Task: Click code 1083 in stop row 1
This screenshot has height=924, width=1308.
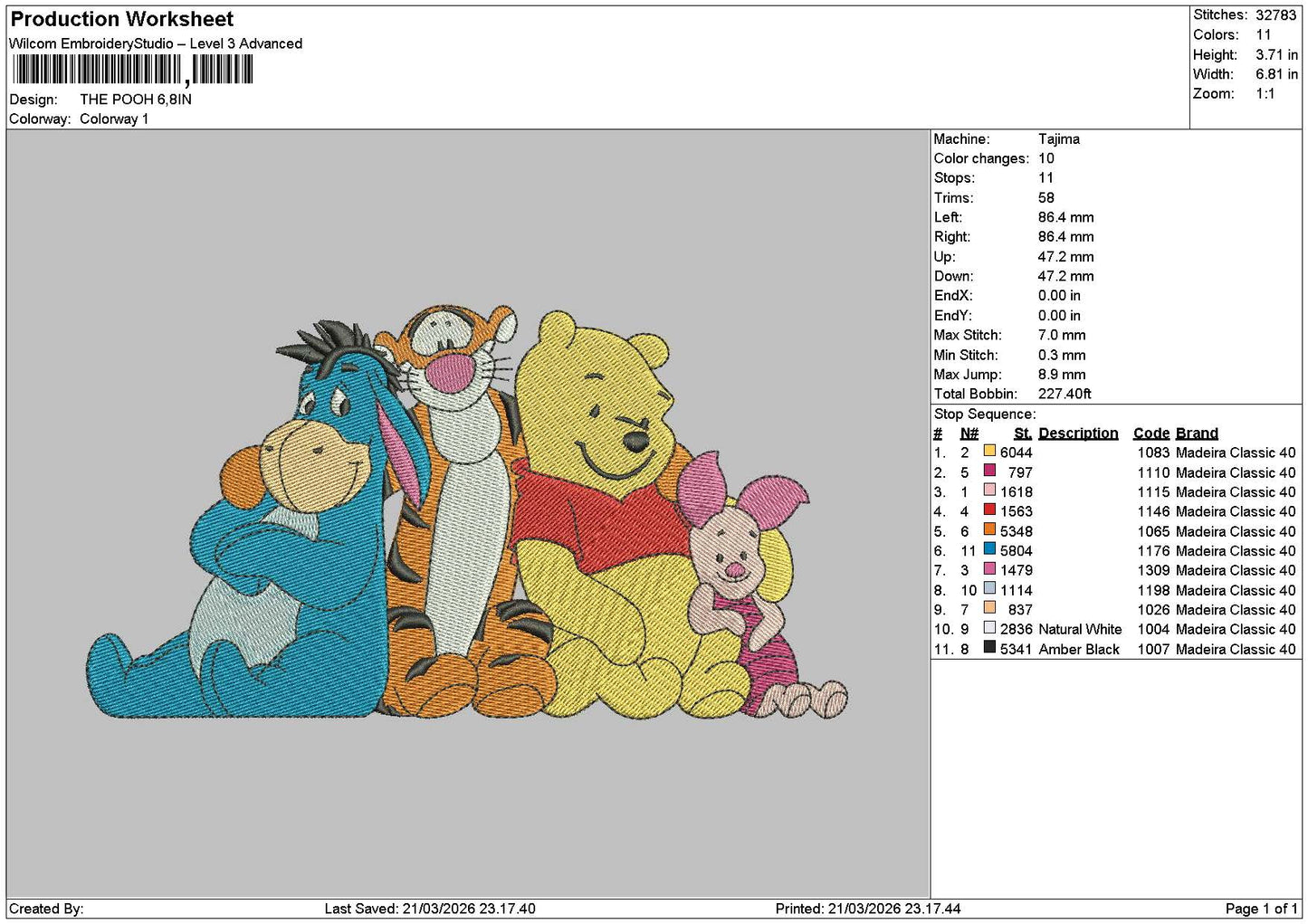Action: (x=1153, y=452)
